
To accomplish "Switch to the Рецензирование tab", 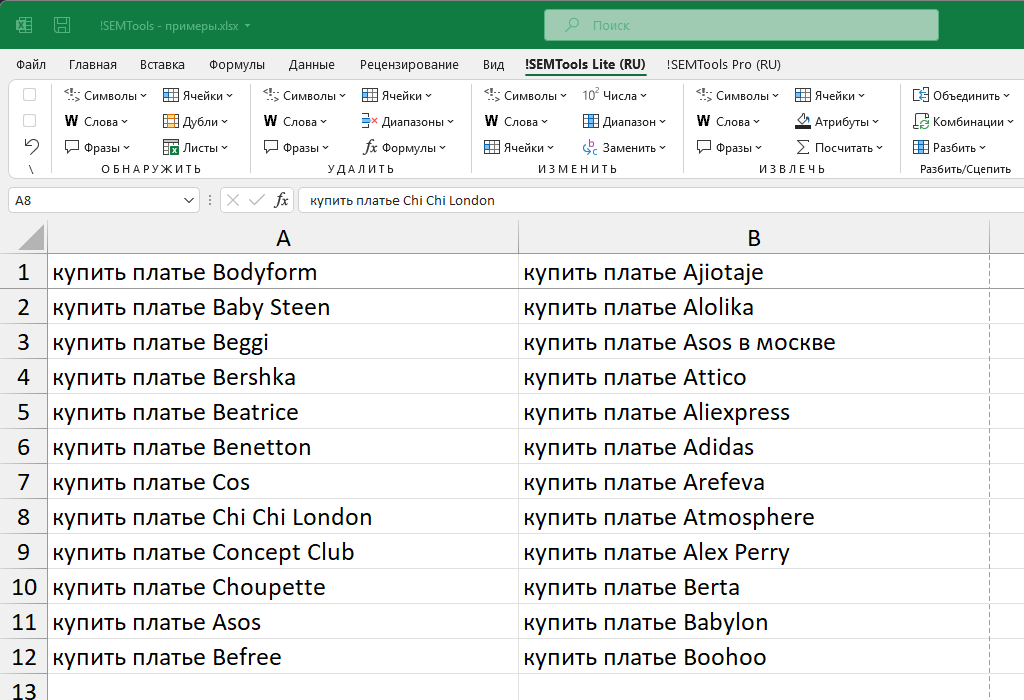I will 409,65.
